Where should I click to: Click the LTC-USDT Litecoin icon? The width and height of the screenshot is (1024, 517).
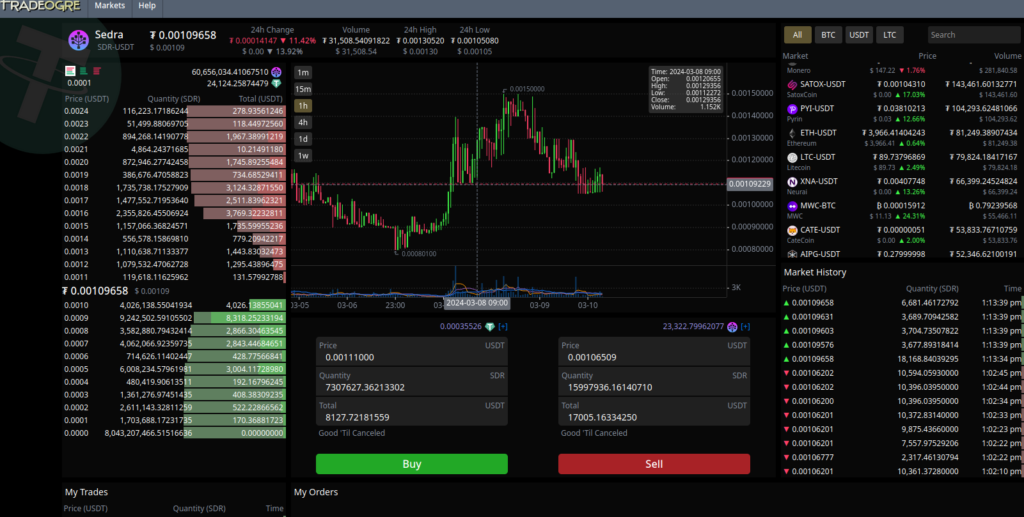point(792,157)
